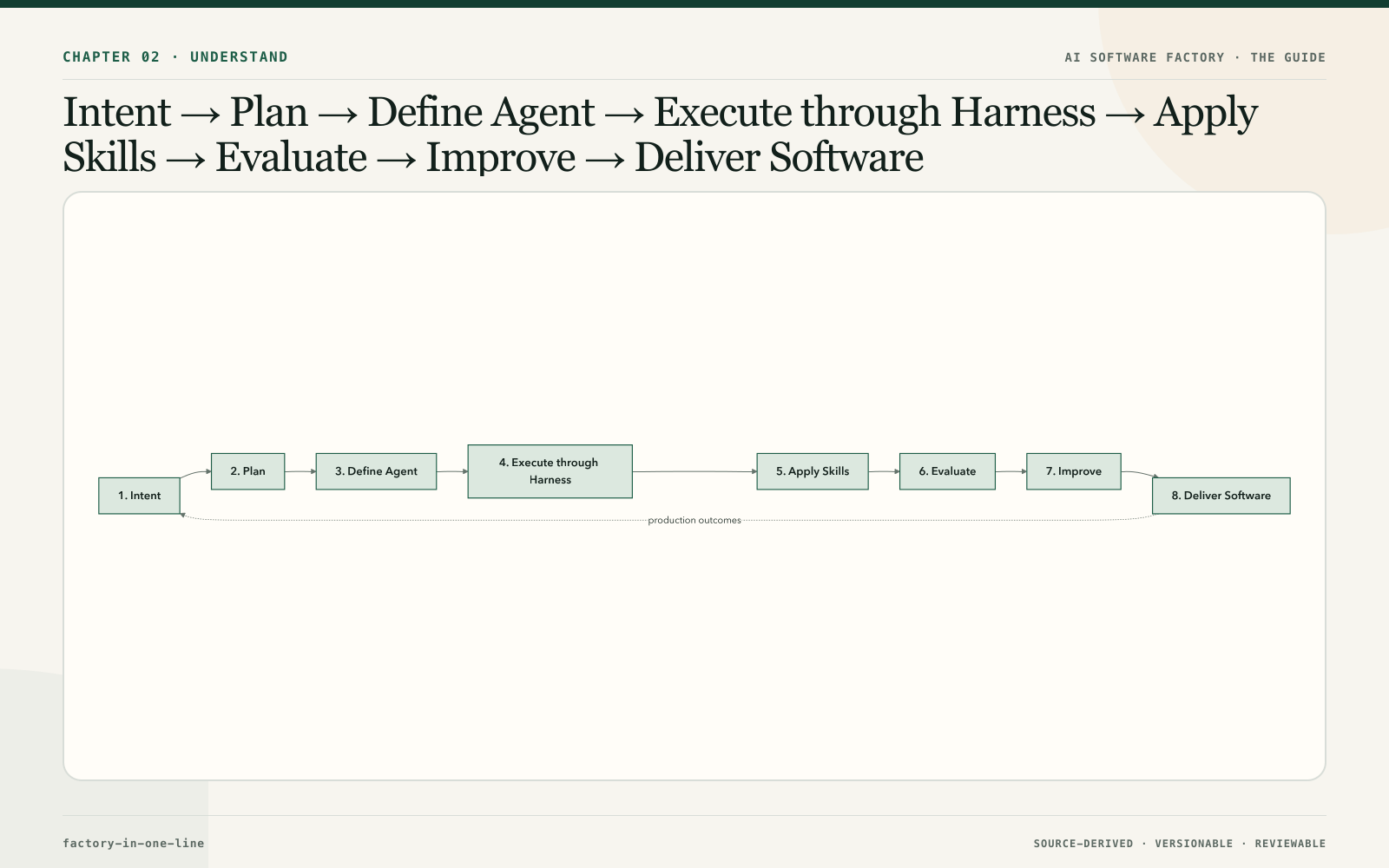The image size is (1389, 868).
Task: Click 'SOURCE-DERIVED · VERSIONABLE · REVIEWABLE' footer text
Action: point(1180,844)
